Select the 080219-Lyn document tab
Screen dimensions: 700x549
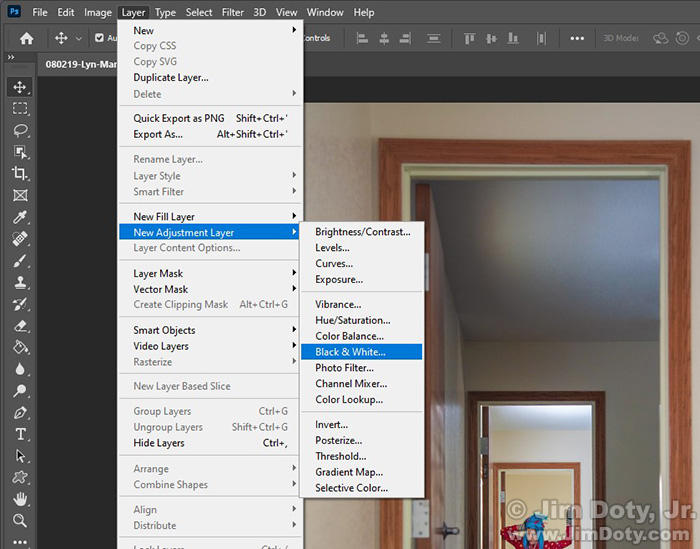click(x=80, y=63)
